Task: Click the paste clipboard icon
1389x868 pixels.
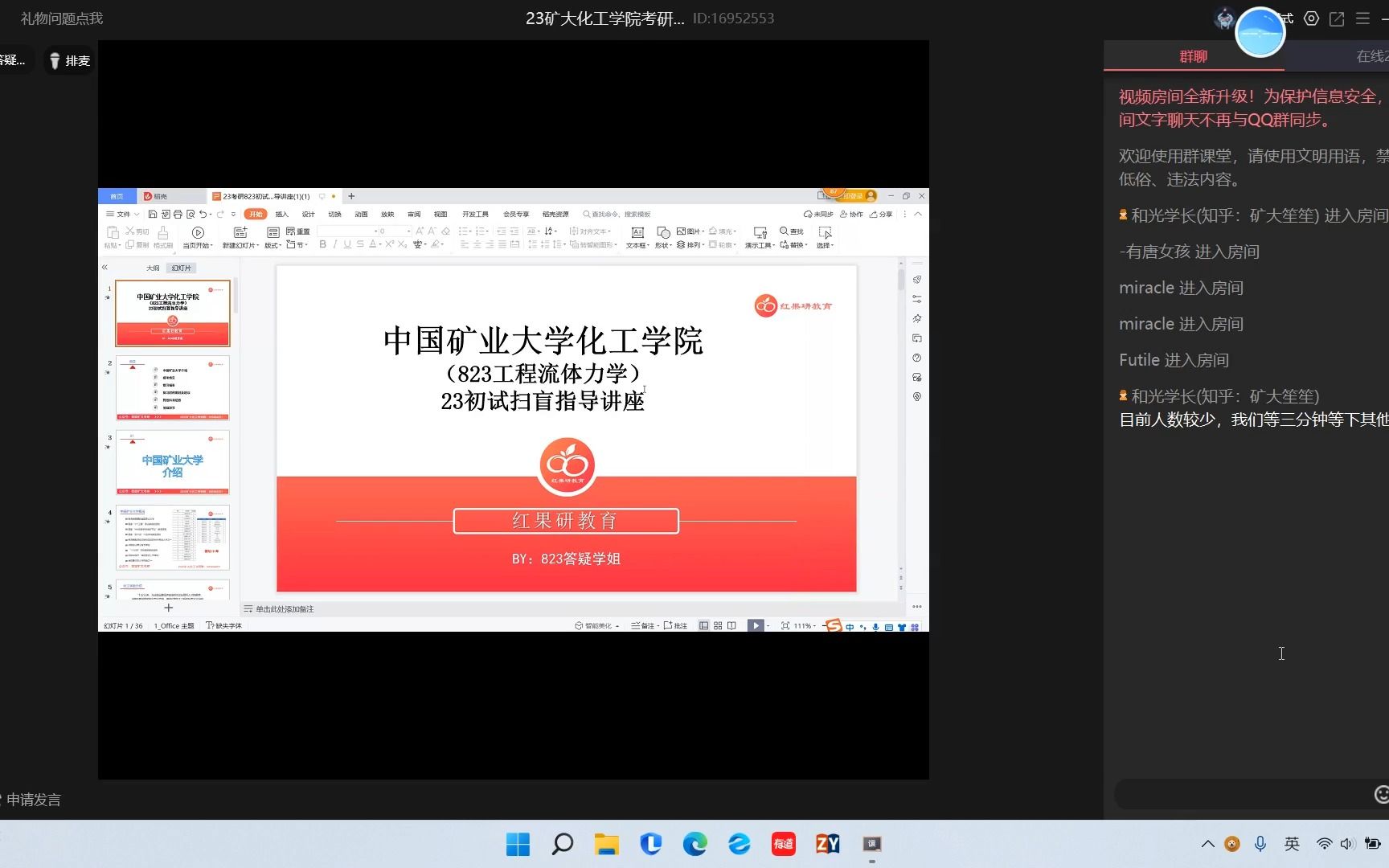Action: click(113, 232)
